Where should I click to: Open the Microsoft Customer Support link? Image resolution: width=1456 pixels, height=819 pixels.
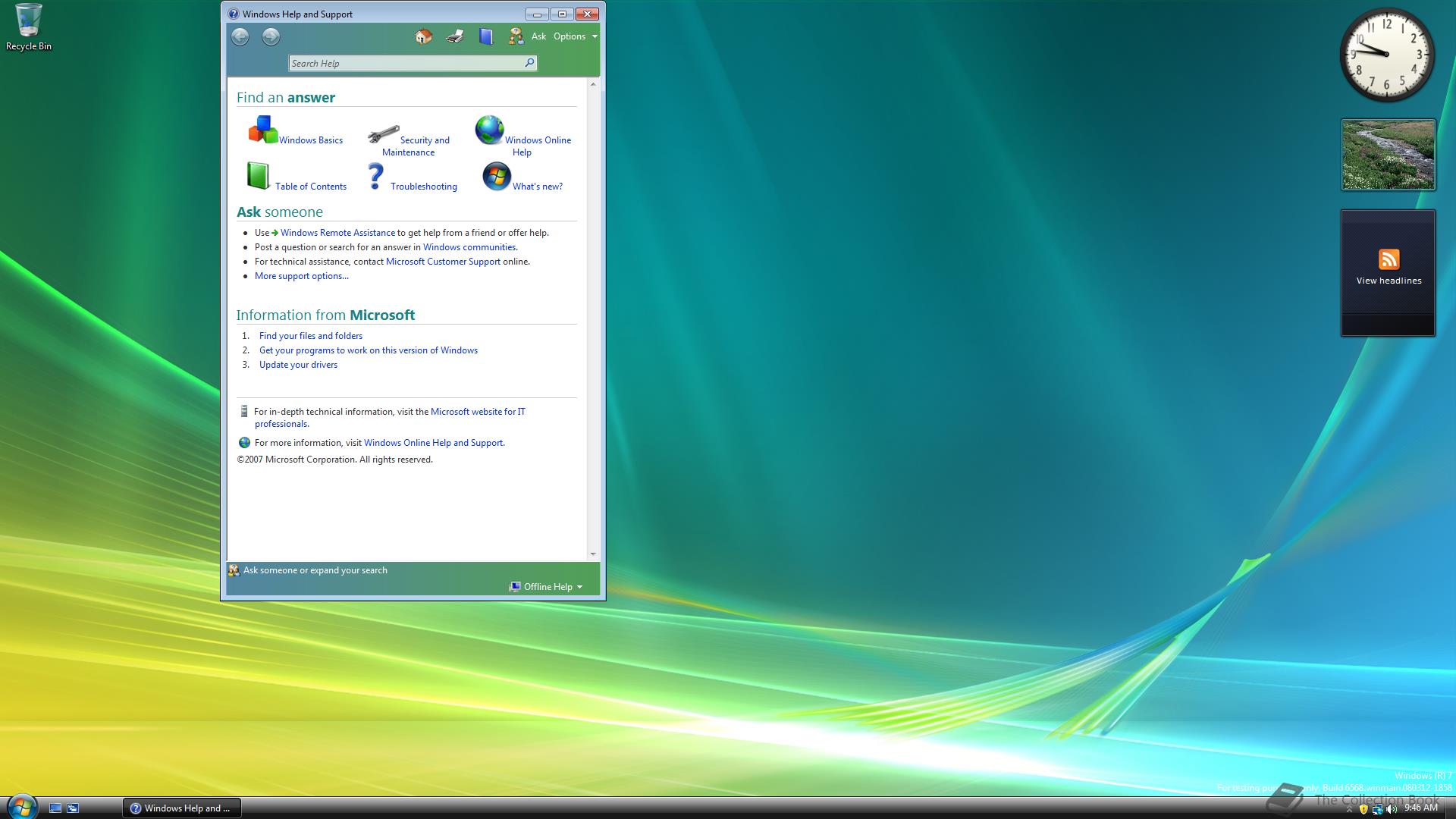click(x=443, y=262)
